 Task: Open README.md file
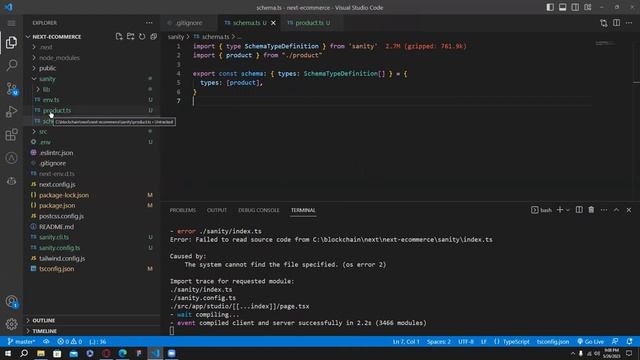(56, 227)
